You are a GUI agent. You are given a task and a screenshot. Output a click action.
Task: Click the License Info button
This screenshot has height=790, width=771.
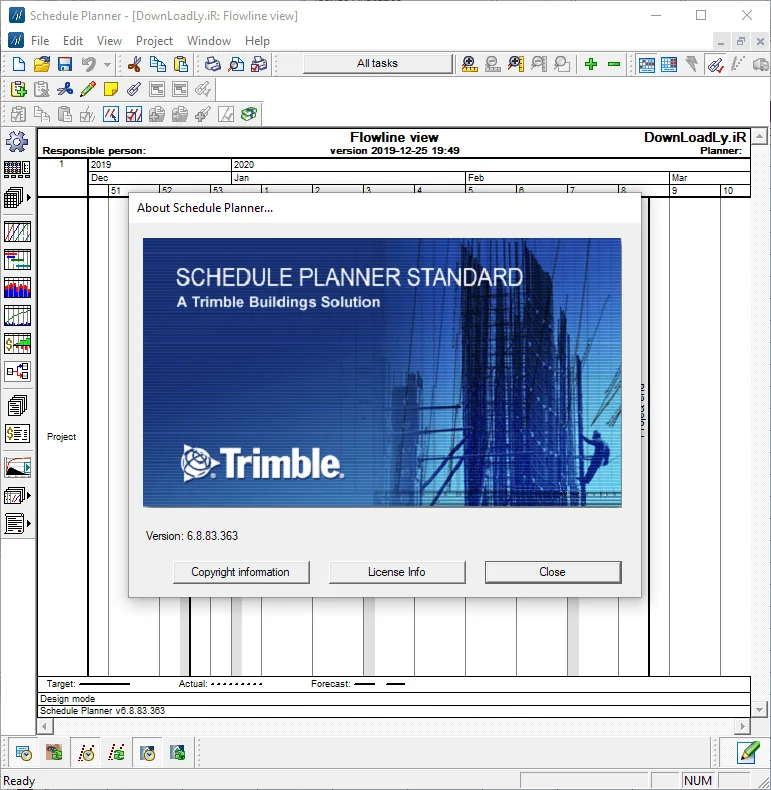pos(397,572)
